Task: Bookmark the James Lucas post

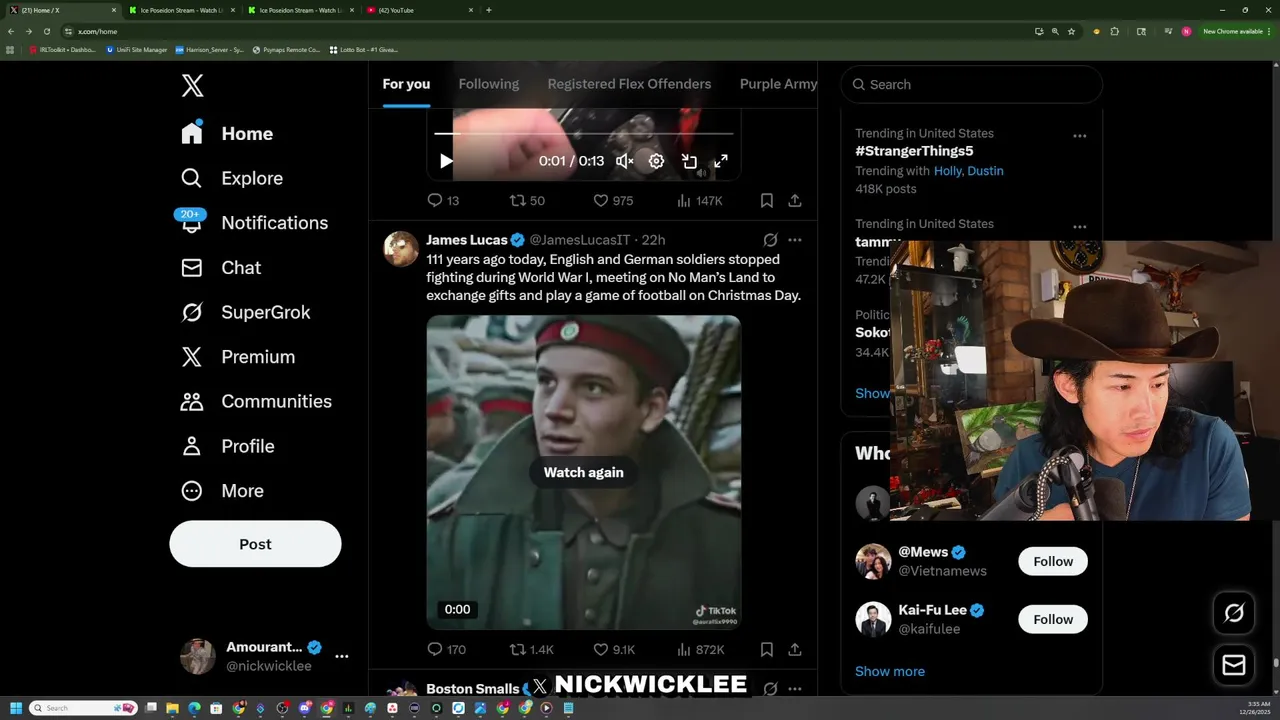Action: [767, 649]
